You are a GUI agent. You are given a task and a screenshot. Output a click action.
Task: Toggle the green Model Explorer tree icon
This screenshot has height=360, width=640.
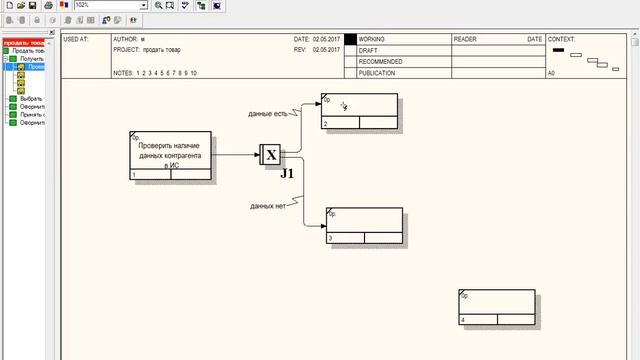201,5
